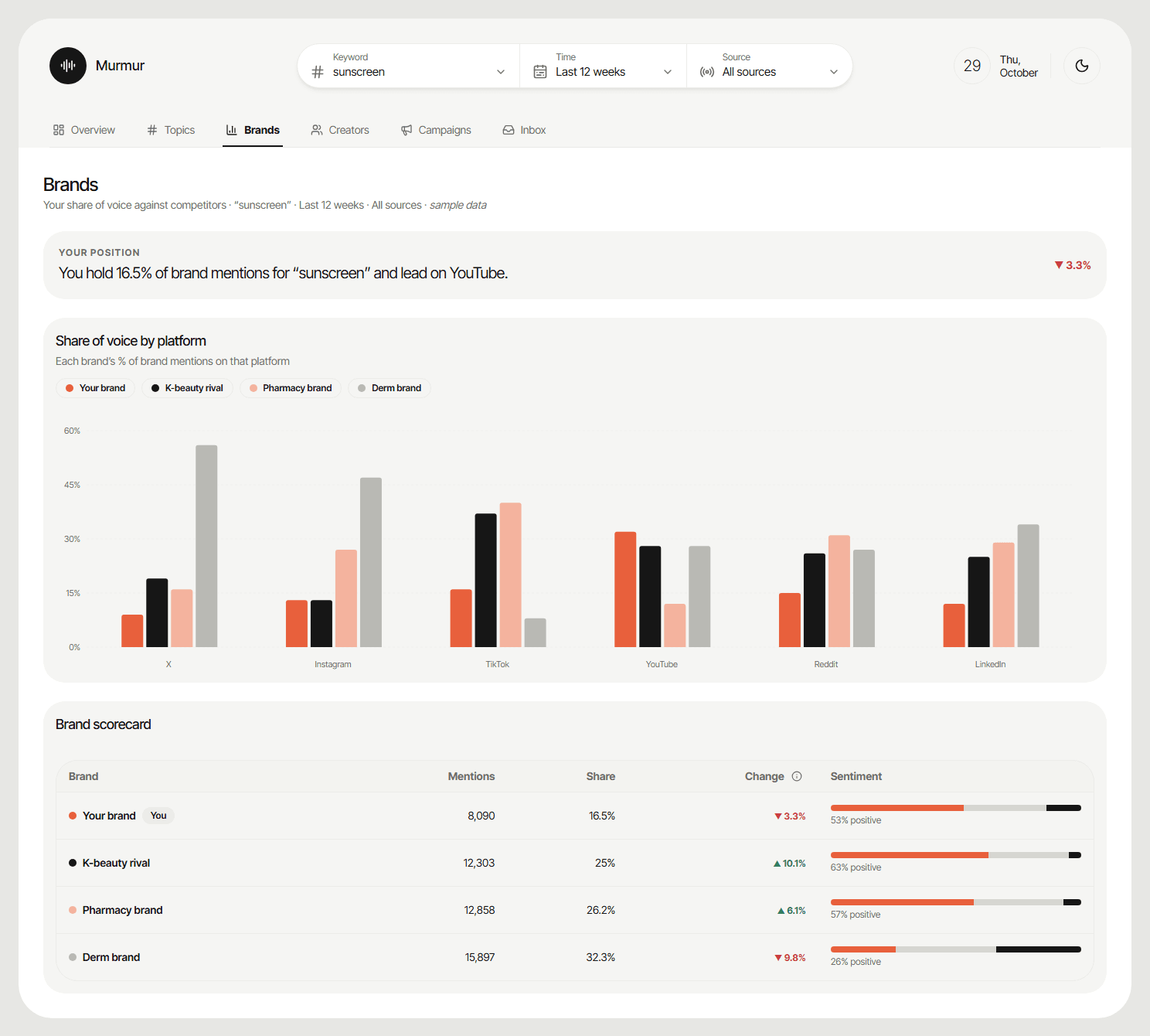The width and height of the screenshot is (1150, 1036).
Task: Open the Keyword sunscreen dropdown chevron
Action: 501,72
